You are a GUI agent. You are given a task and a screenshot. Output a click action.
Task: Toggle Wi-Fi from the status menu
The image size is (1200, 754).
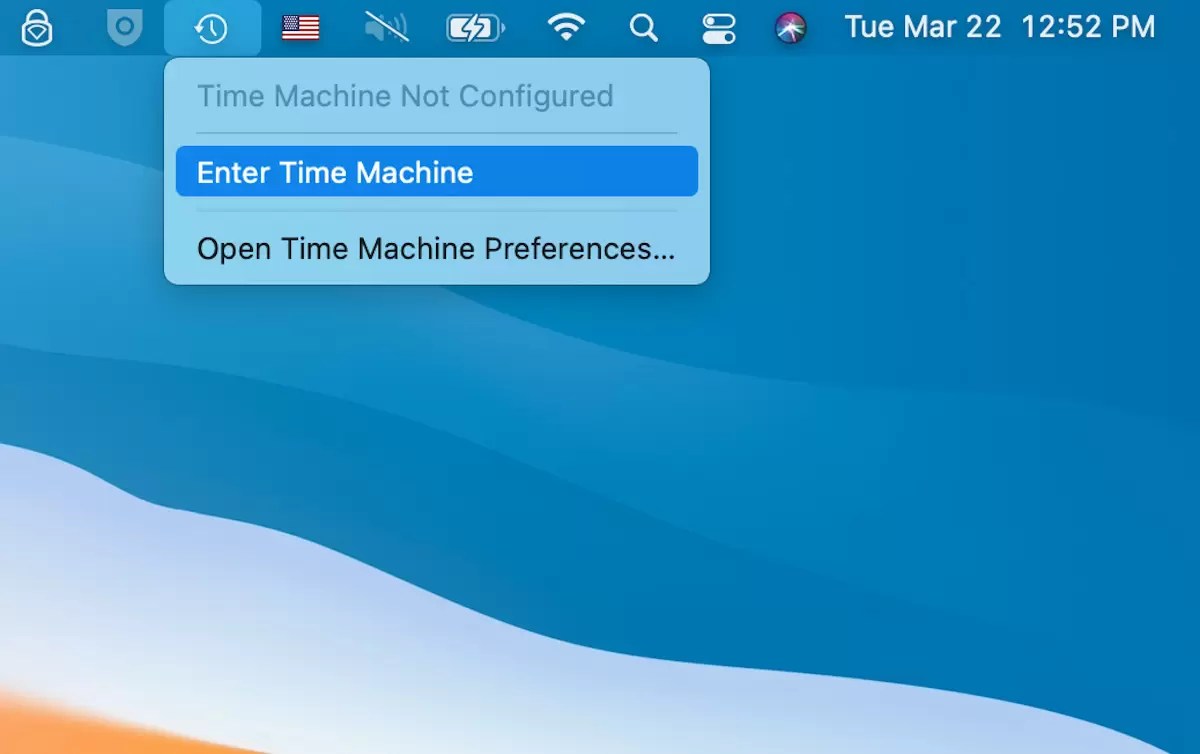[567, 27]
